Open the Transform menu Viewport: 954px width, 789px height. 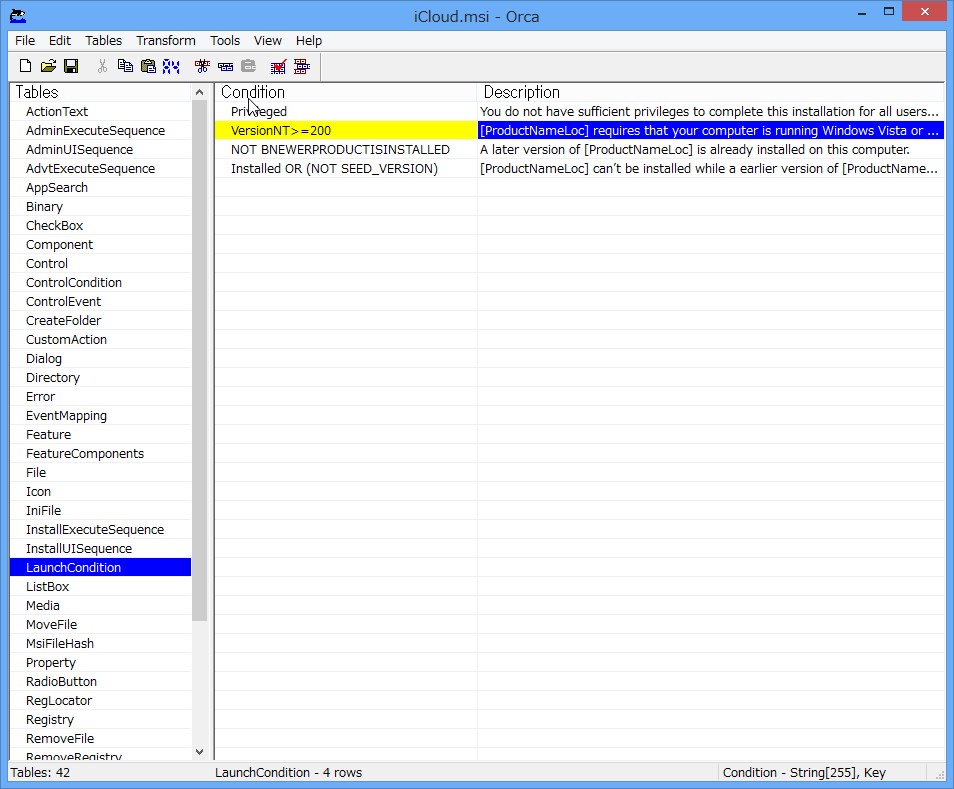click(x=166, y=40)
